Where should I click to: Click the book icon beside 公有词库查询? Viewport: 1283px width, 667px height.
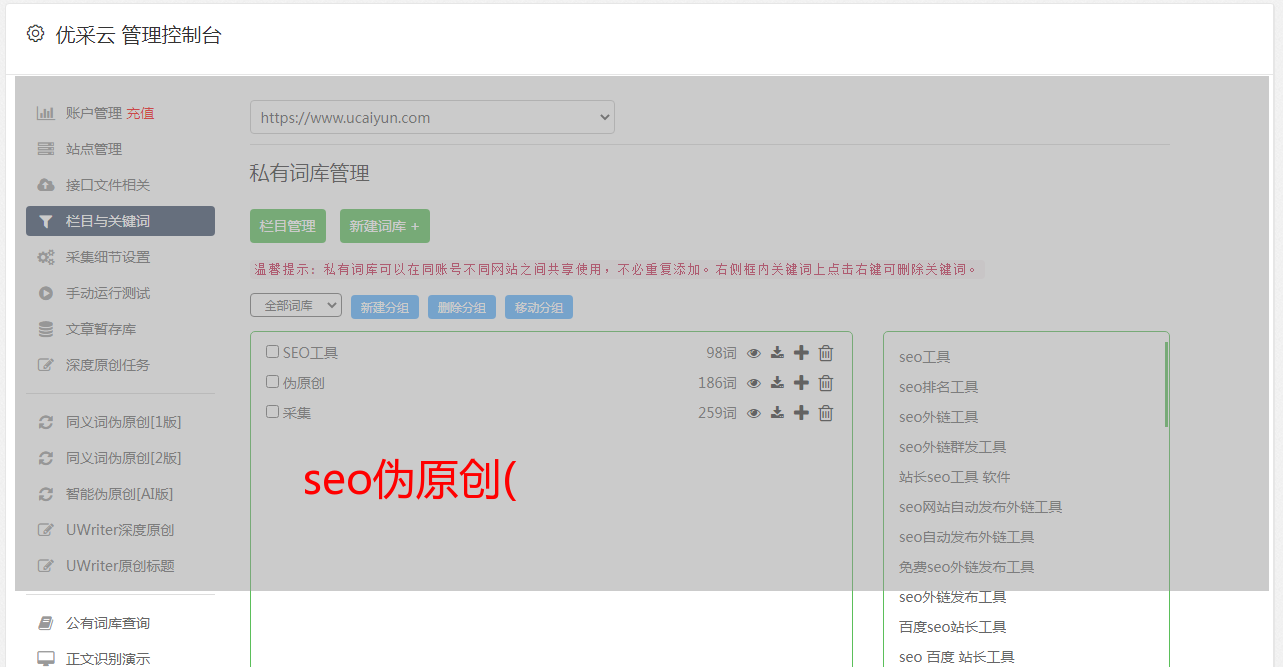point(46,623)
